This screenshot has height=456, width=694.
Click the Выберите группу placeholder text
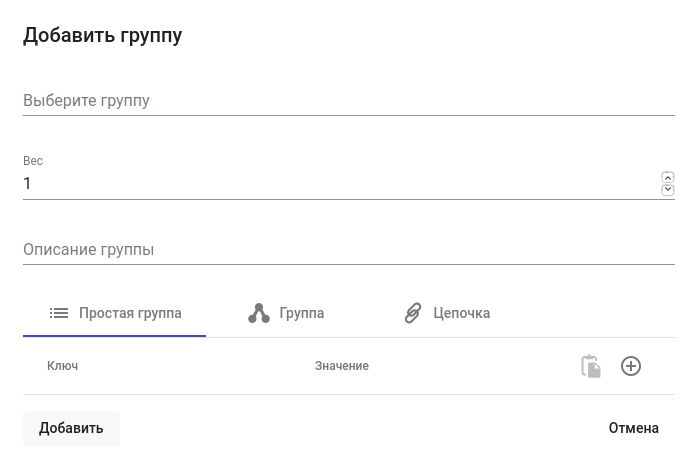[86, 101]
